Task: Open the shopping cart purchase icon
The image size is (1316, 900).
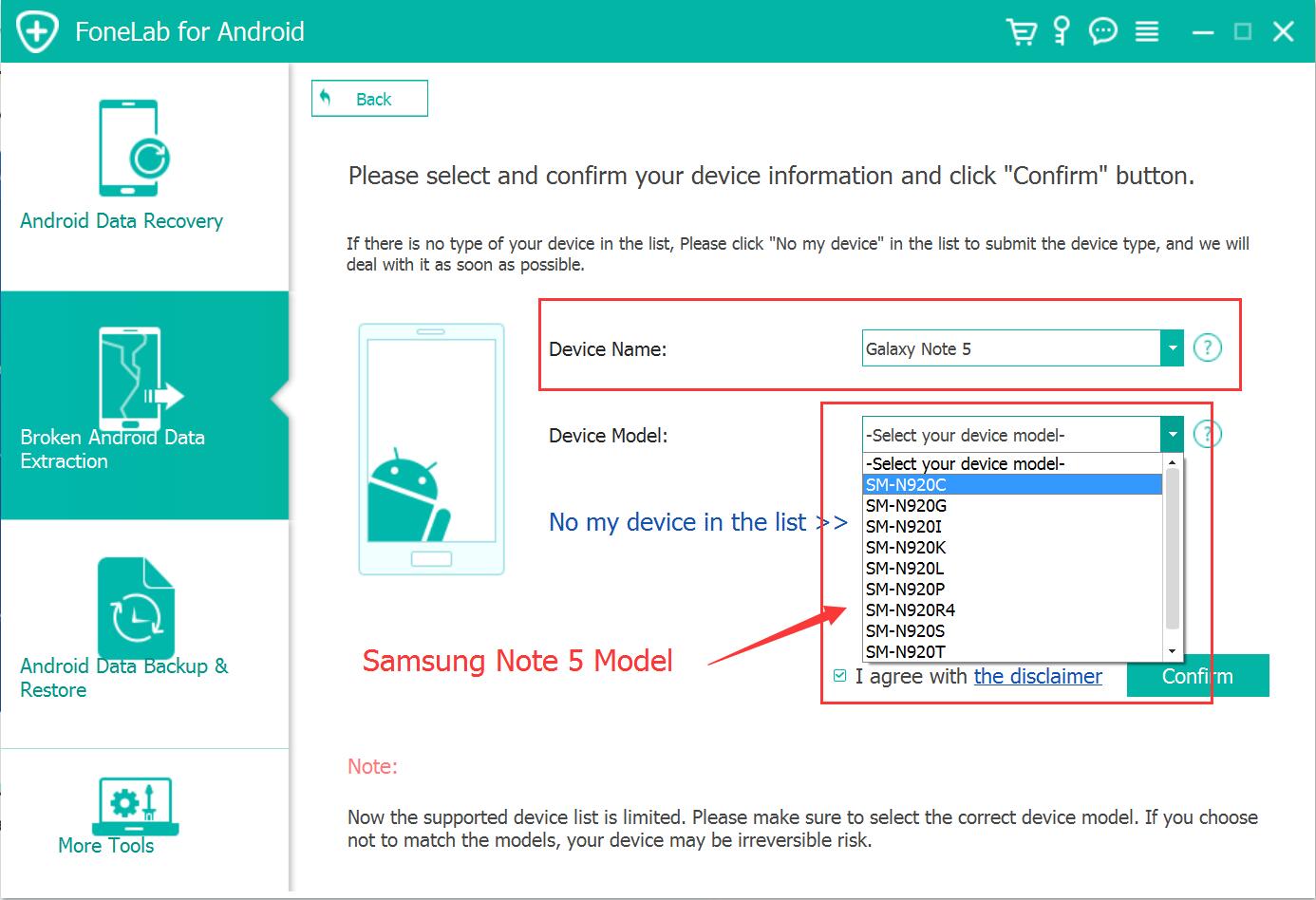Action: click(1022, 31)
